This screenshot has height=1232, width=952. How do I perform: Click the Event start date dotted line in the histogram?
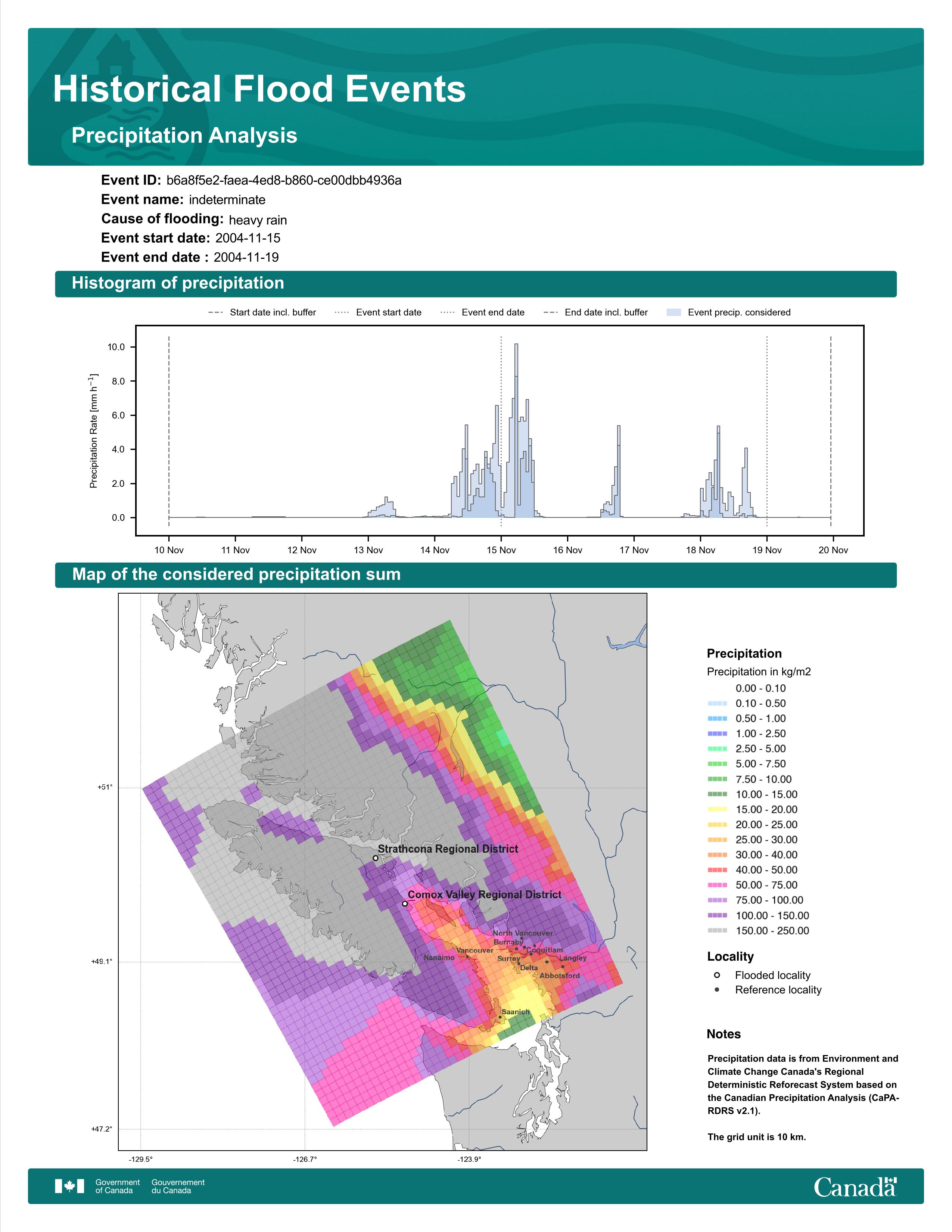[x=501, y=432]
